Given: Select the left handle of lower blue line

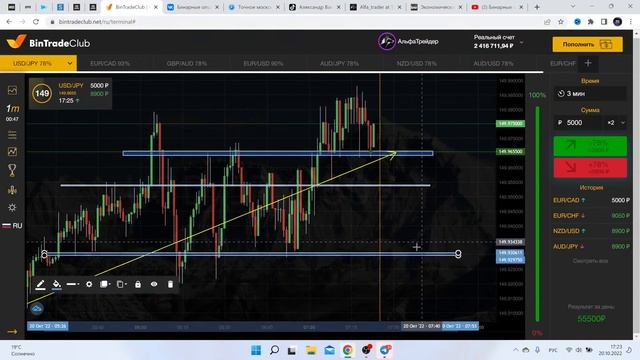Looking at the screenshot, I should (44, 254).
